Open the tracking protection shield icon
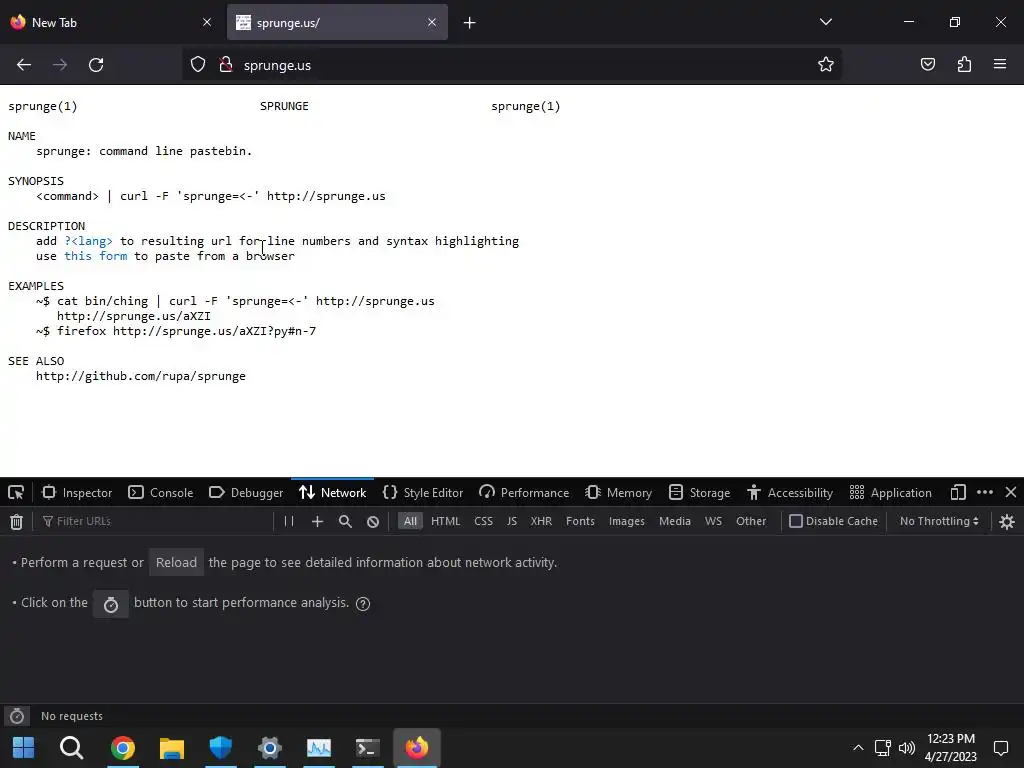1024x768 pixels. [x=198, y=65]
